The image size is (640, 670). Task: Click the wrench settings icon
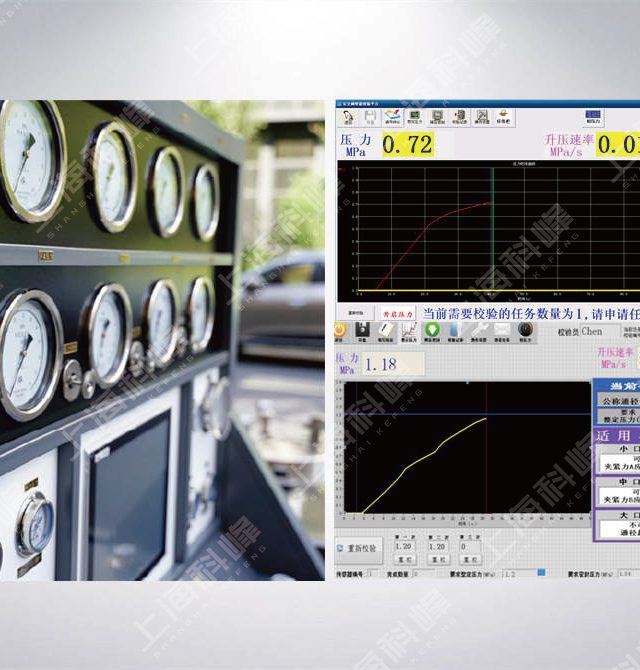point(478,329)
